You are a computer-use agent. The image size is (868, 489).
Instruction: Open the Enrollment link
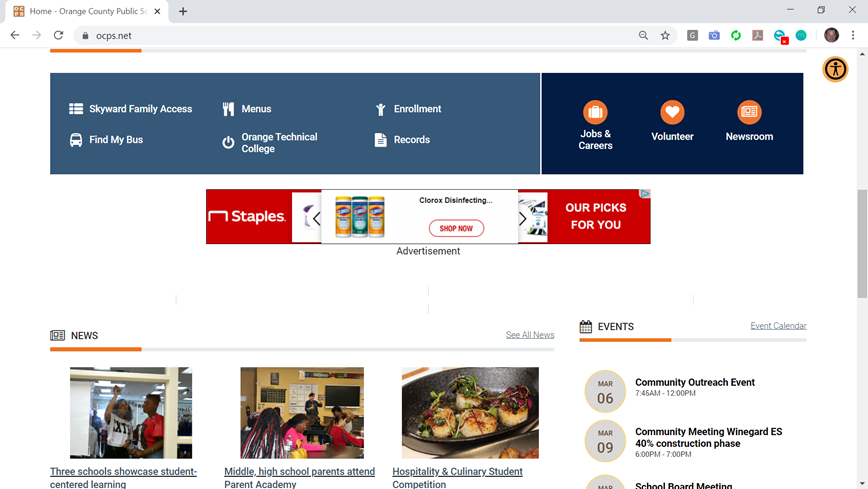point(417,109)
